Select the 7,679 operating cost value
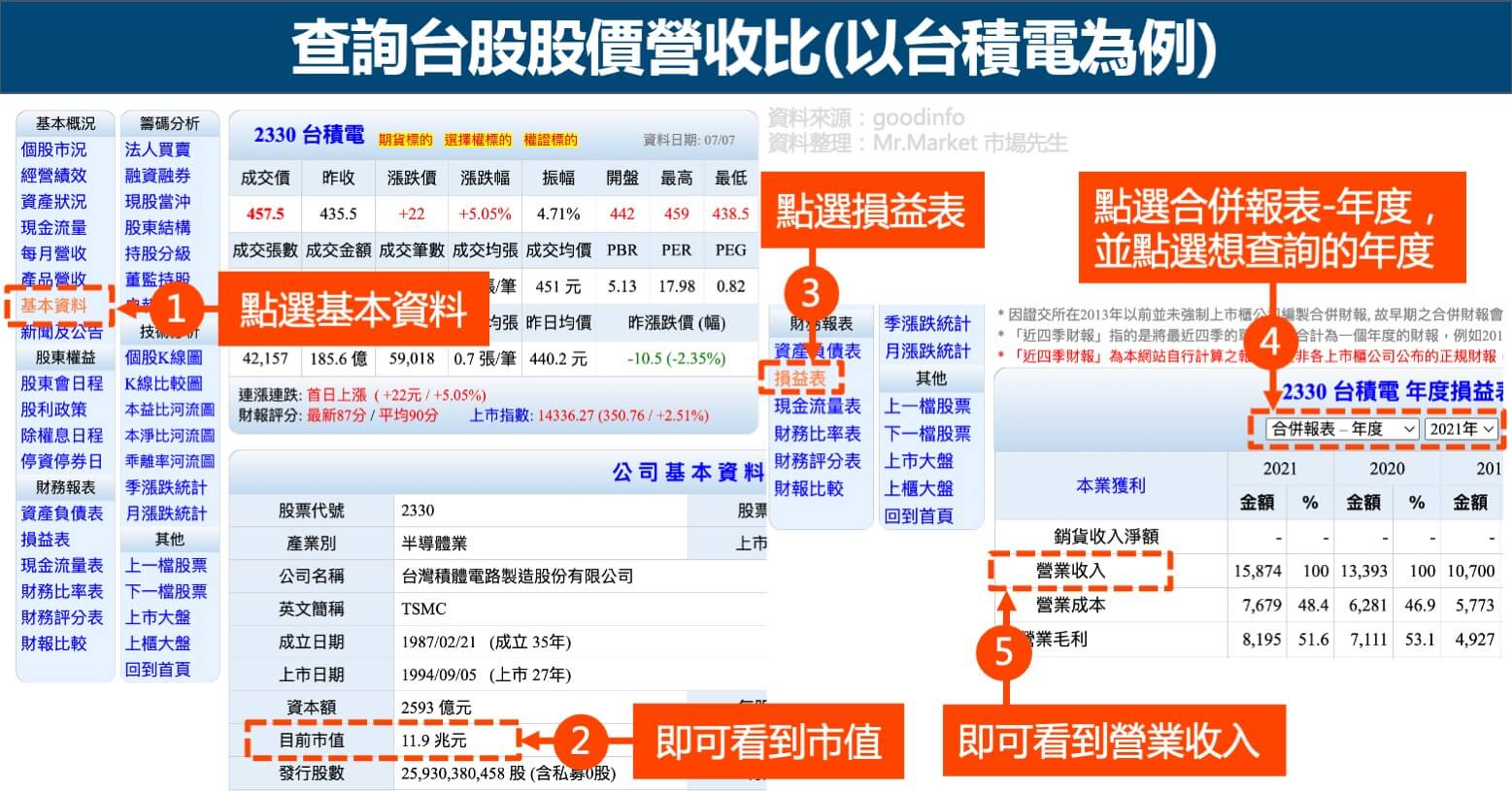This screenshot has width=1512, height=791. pyautogui.click(x=1261, y=605)
